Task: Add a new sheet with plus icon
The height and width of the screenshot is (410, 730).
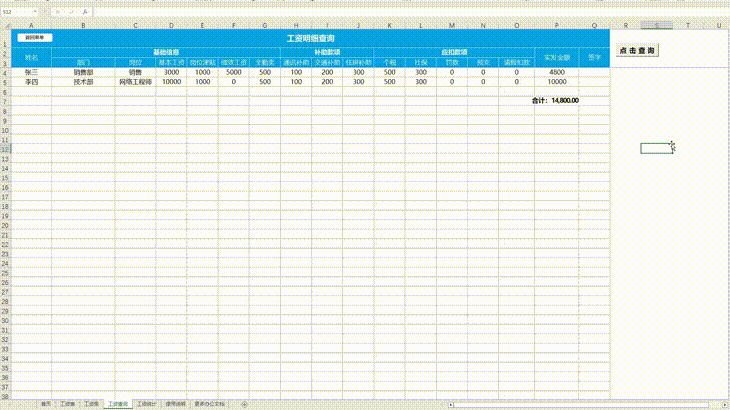Action: (x=246, y=404)
